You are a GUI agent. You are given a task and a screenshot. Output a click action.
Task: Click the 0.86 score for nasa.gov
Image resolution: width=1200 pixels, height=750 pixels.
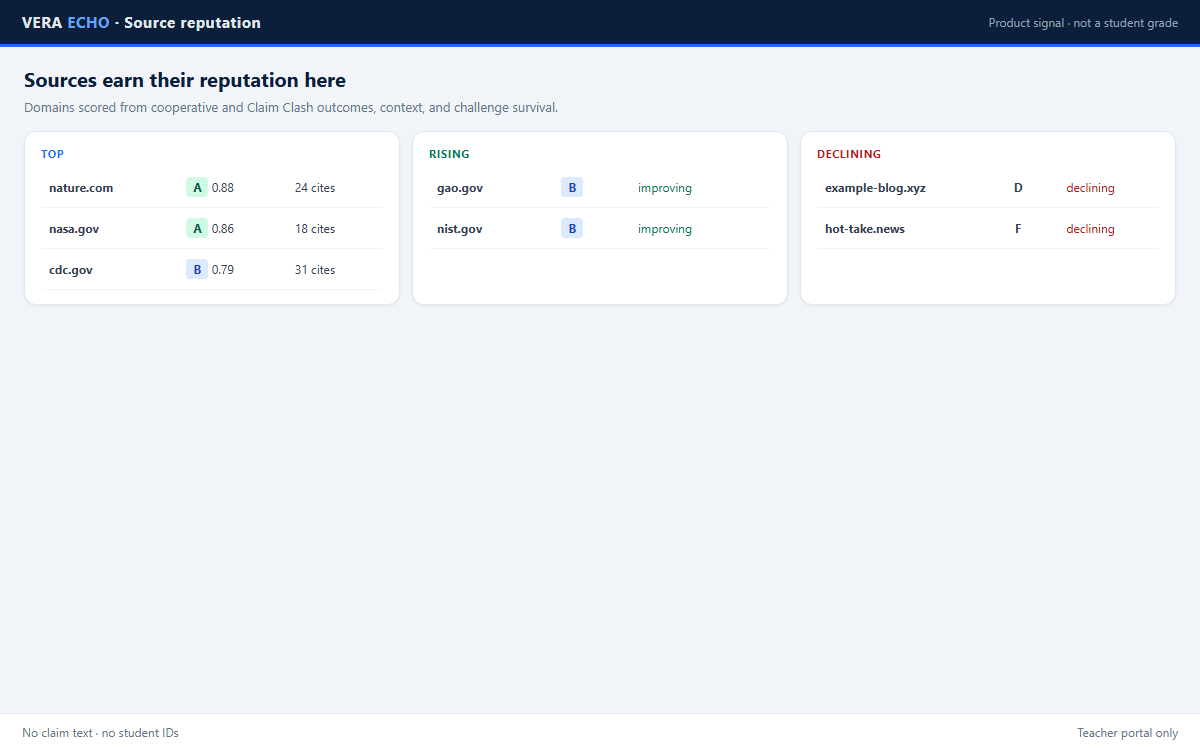[223, 229]
